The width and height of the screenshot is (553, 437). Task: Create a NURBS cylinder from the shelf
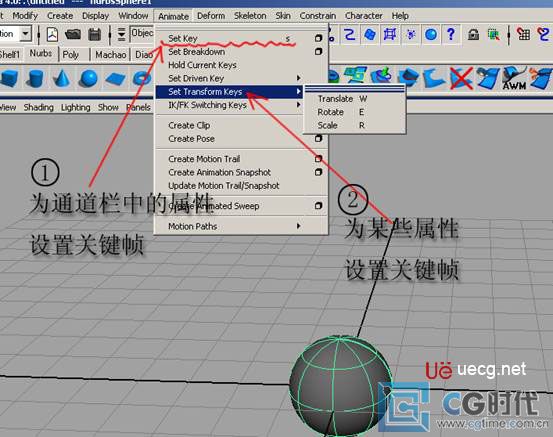35,78
